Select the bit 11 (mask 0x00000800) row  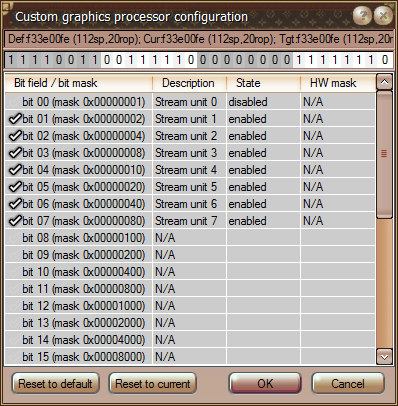[190, 289]
